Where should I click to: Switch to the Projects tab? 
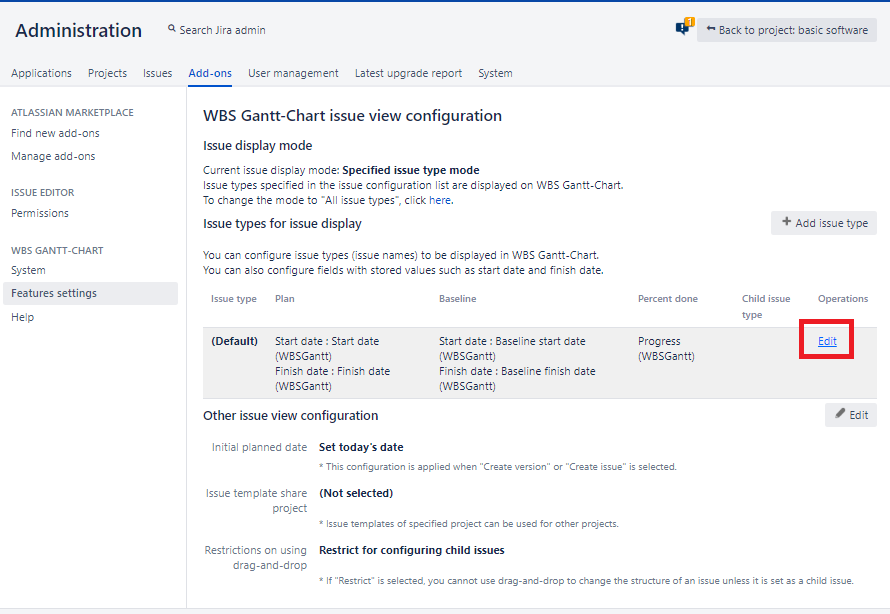click(x=107, y=73)
